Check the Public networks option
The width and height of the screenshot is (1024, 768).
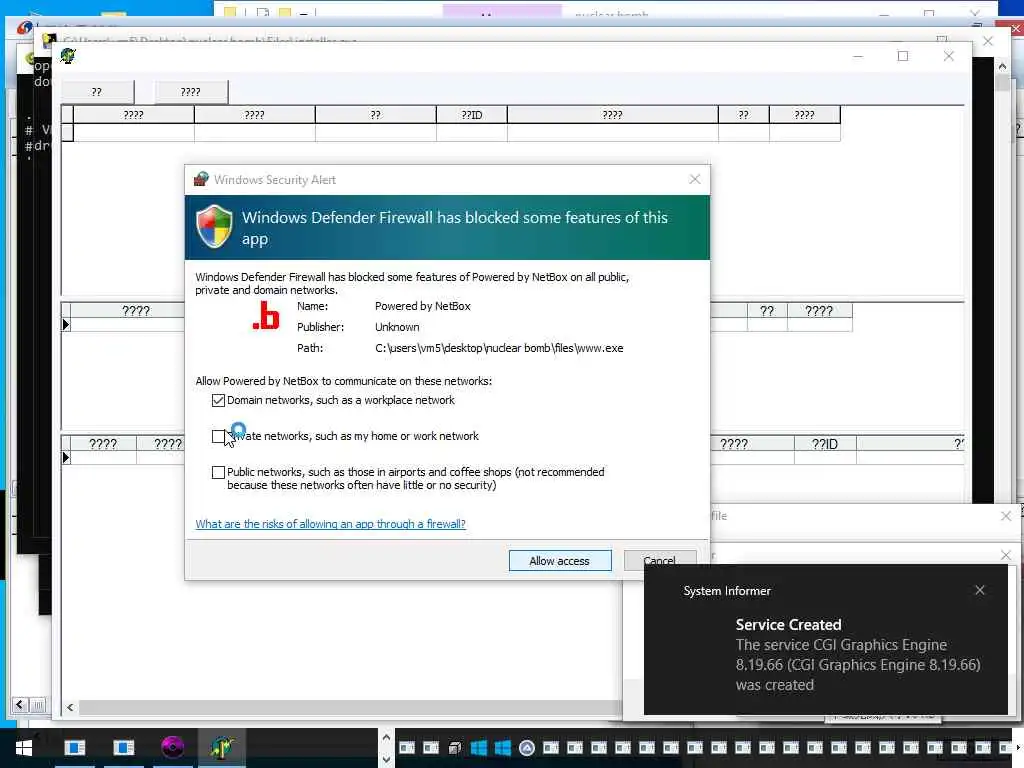pyautogui.click(x=218, y=472)
